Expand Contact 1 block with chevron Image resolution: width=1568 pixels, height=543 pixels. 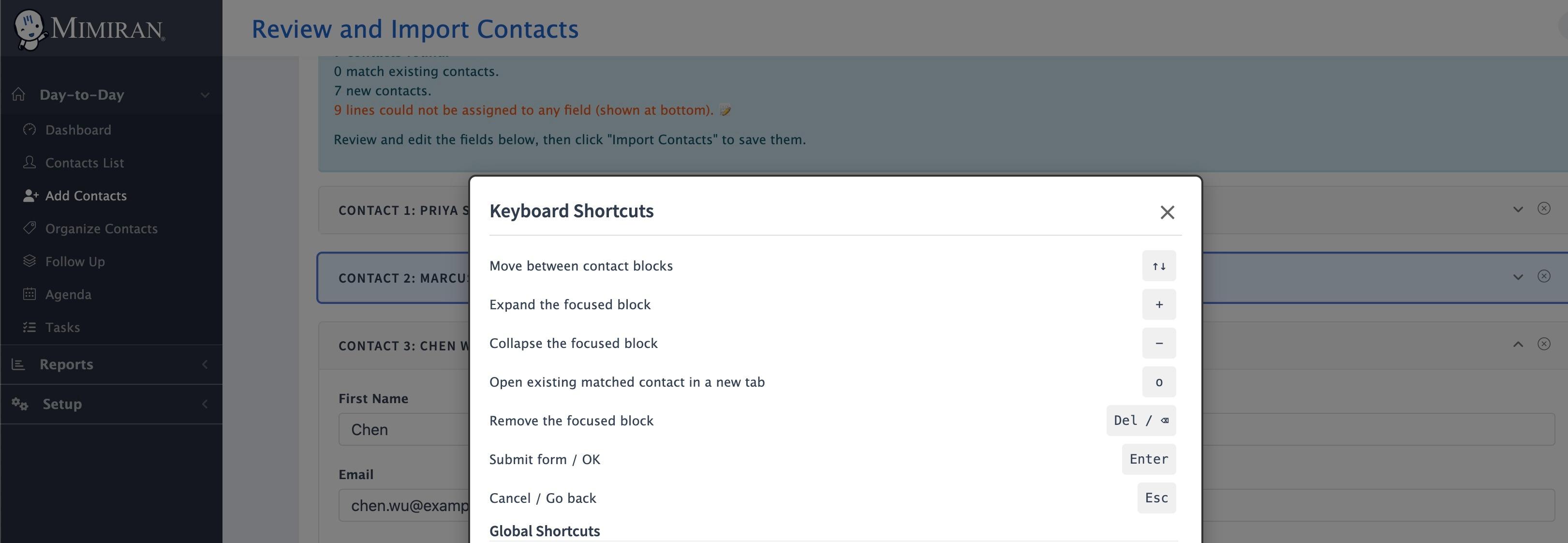click(x=1518, y=210)
